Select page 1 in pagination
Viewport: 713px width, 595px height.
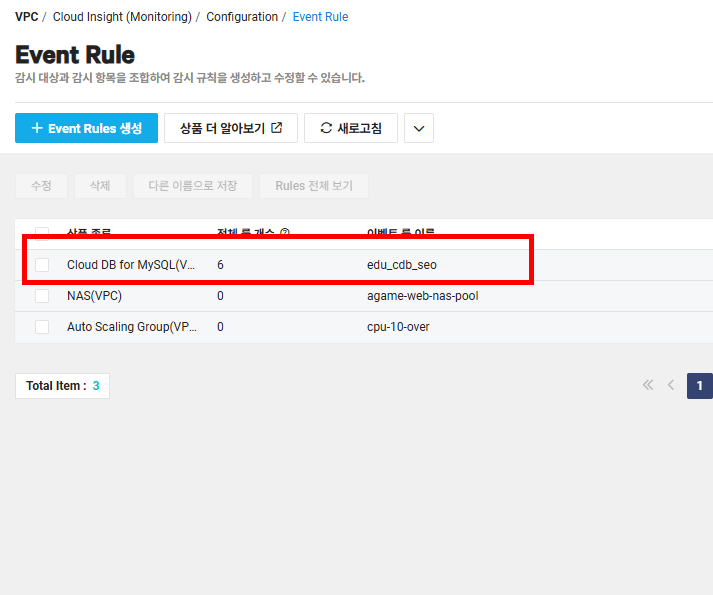click(699, 386)
